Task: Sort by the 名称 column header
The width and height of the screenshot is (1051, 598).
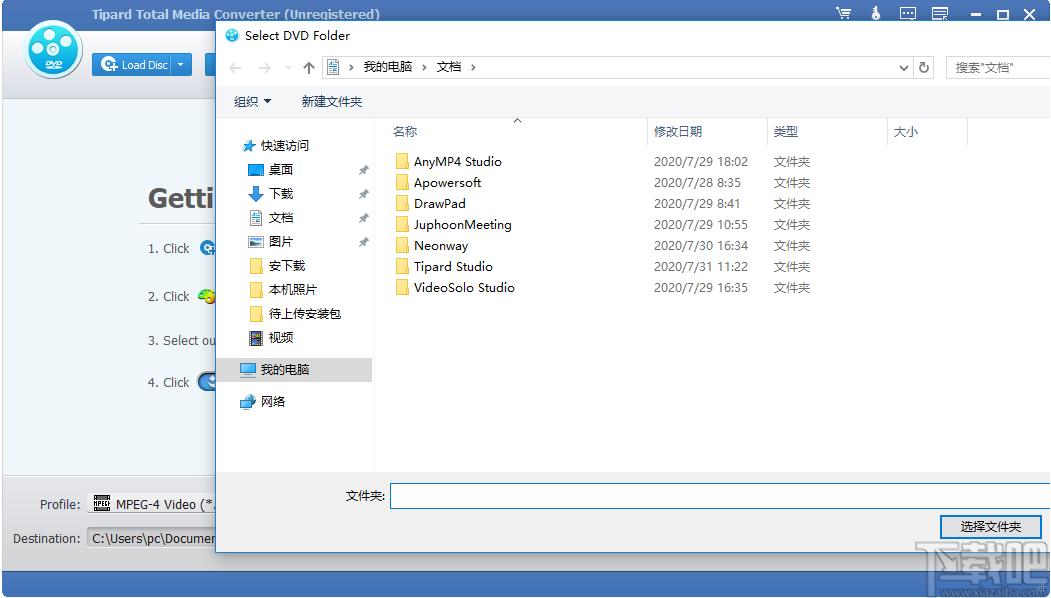Action: click(405, 132)
